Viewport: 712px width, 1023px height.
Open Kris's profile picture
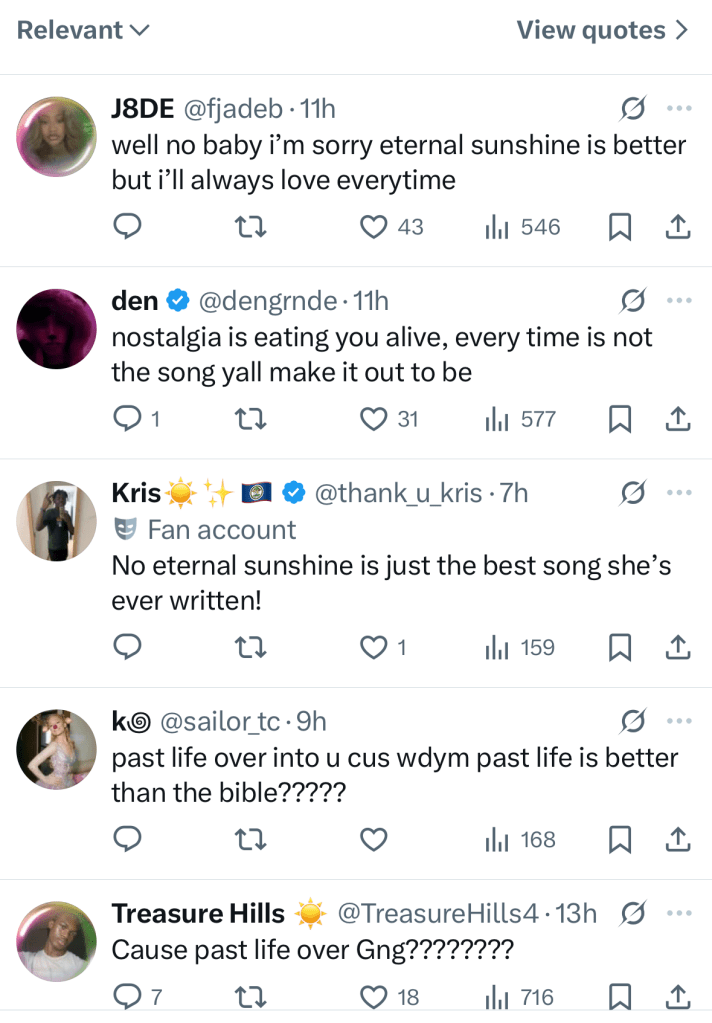(57, 519)
